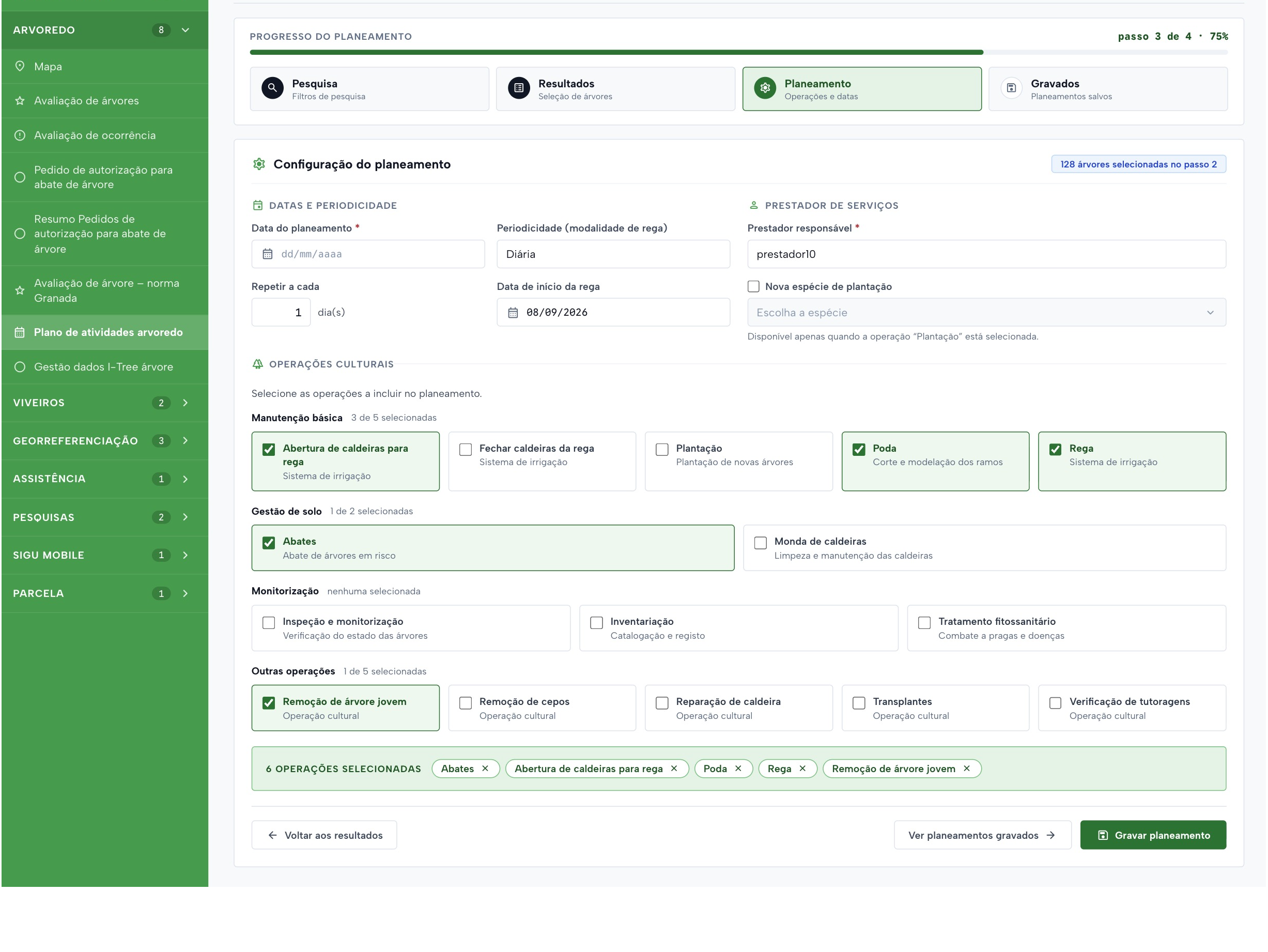Click Voltar aos resultados button

coord(324,835)
